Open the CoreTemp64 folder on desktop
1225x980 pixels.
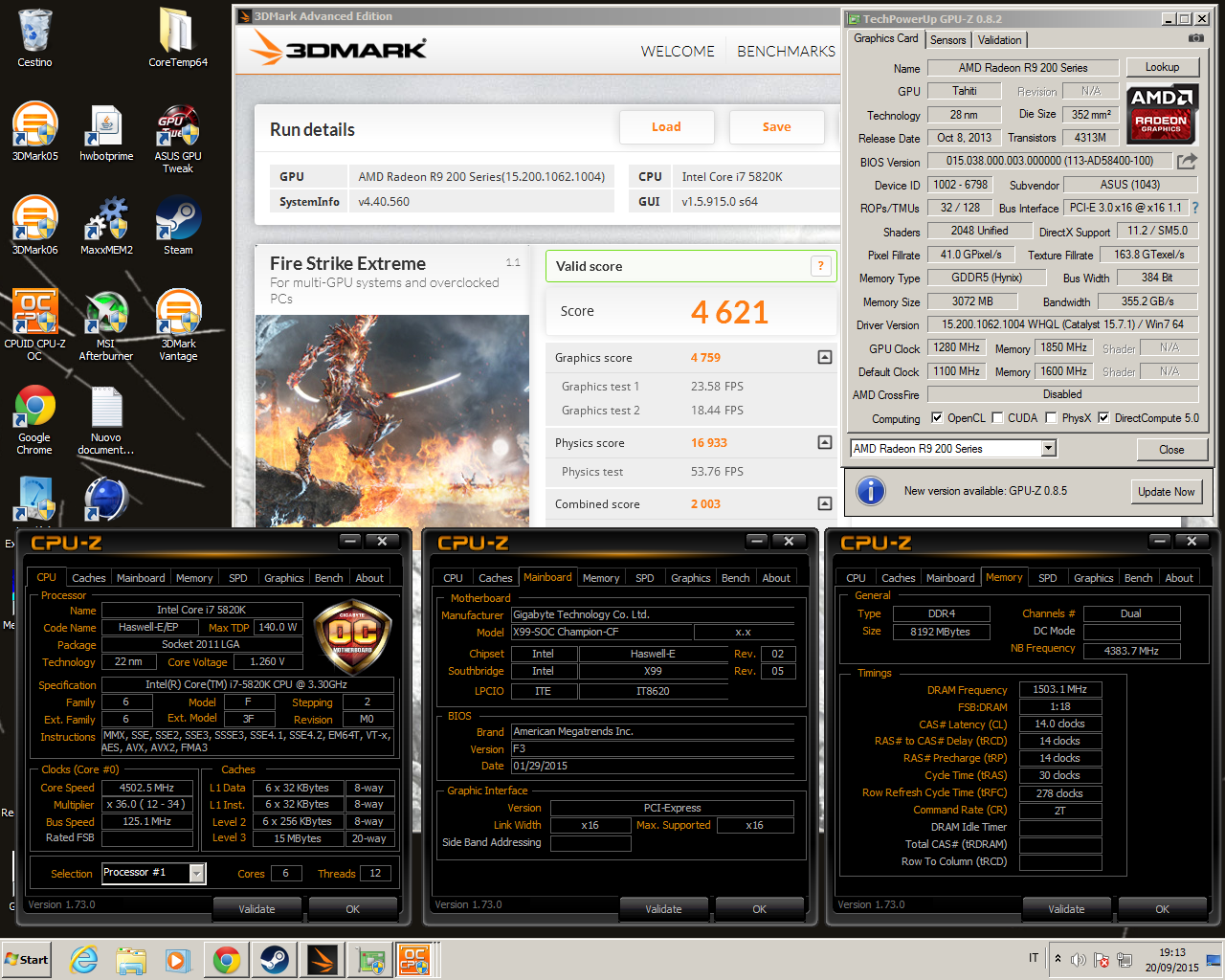[178, 38]
